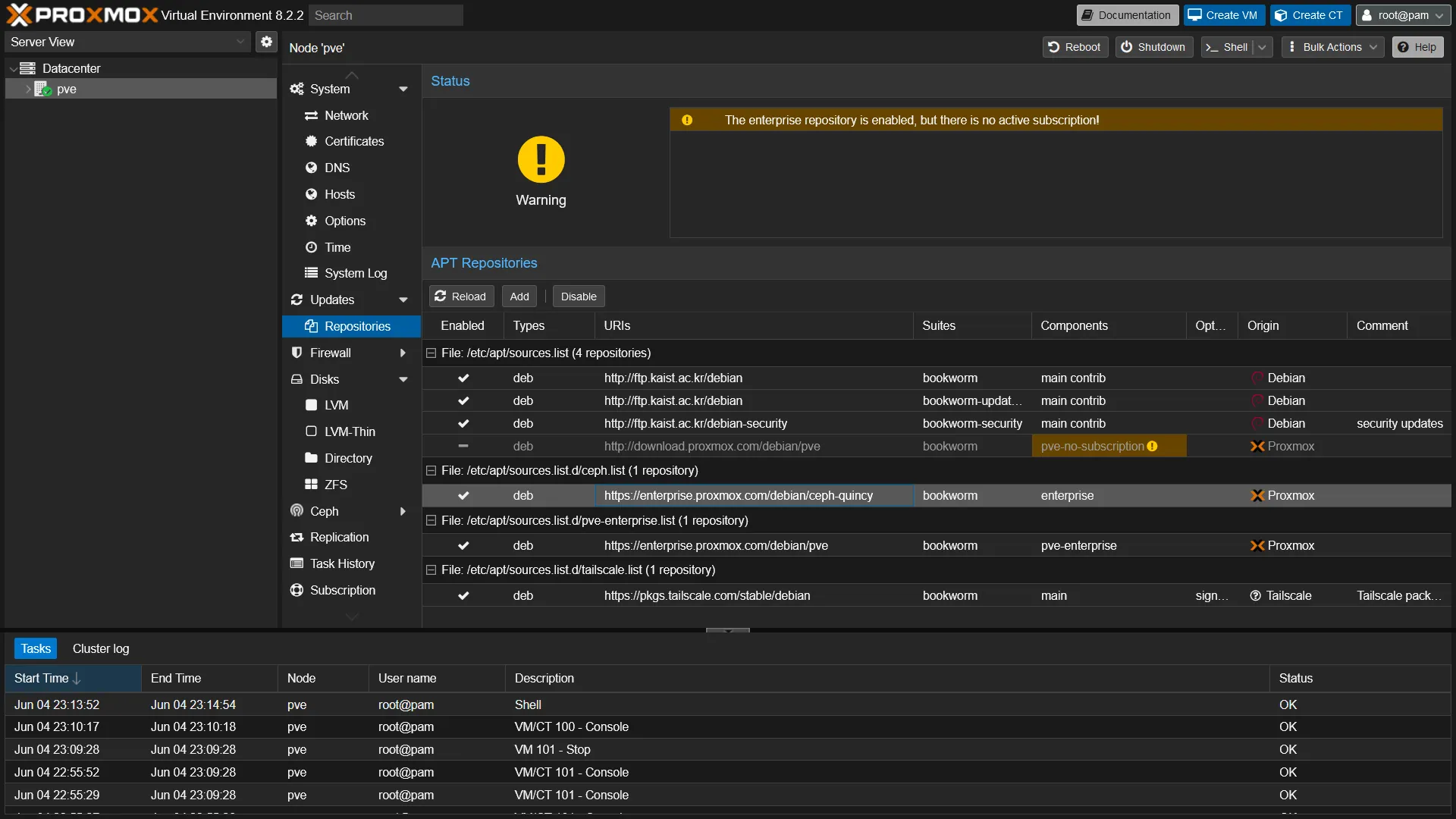Click the Proxmox VE logo icon
1456x819 pixels.
[x=18, y=14]
